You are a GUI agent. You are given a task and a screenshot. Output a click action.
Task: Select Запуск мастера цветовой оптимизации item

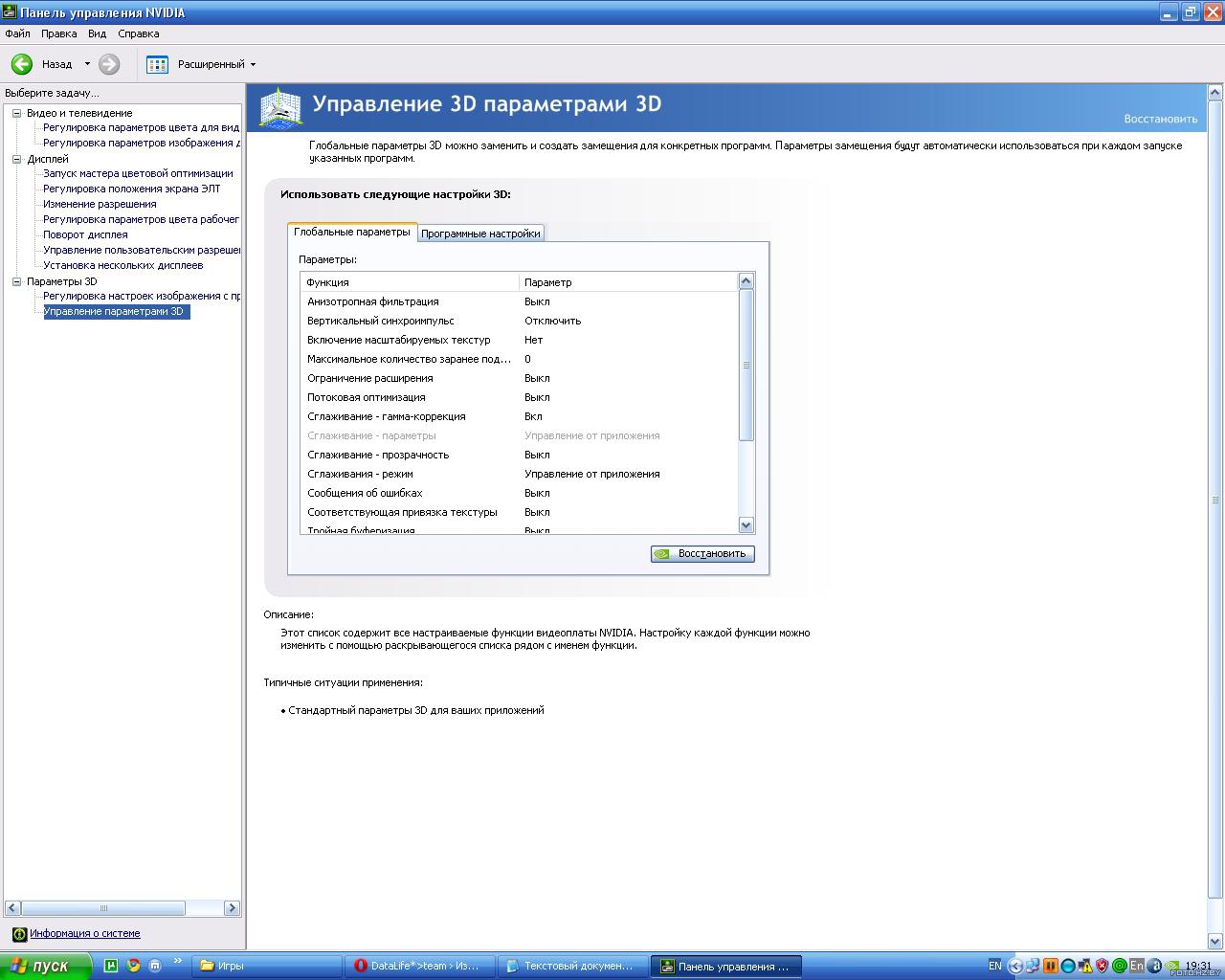pyautogui.click(x=138, y=173)
